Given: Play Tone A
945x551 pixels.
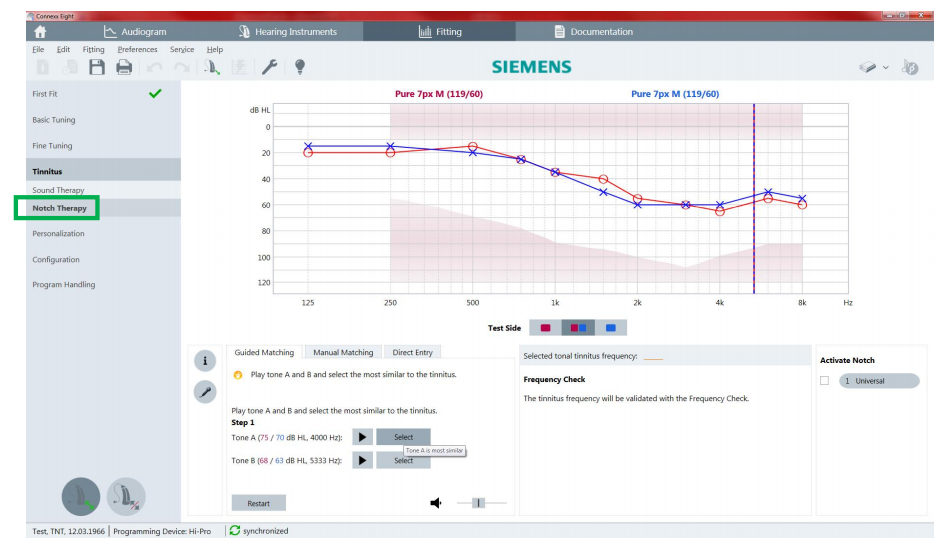Looking at the screenshot, I should click(362, 437).
